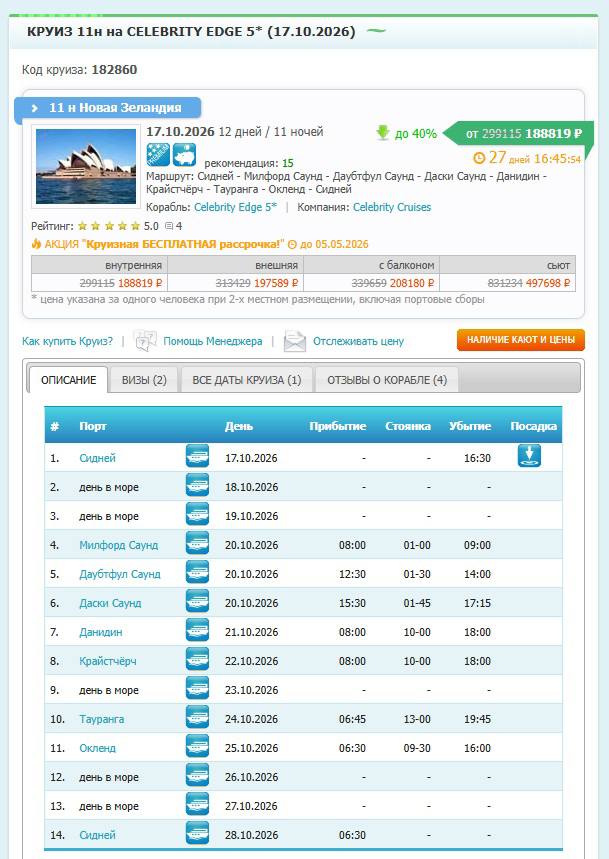The height and width of the screenshot is (859, 609).
Task: Open the Окленд port link
Action: [97, 748]
